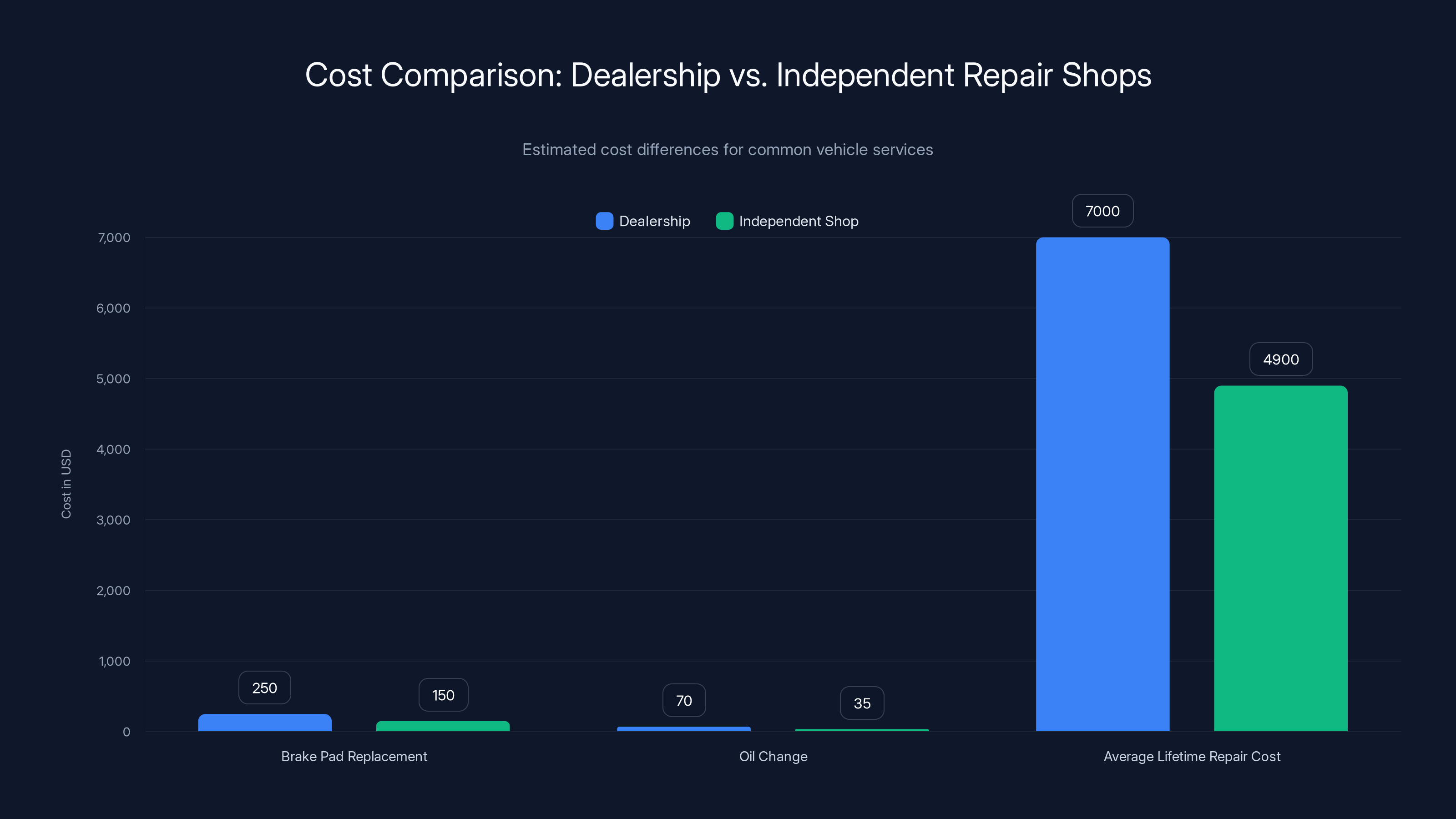
Task: Click the Brake Pad Replacement axis label
Action: point(354,756)
